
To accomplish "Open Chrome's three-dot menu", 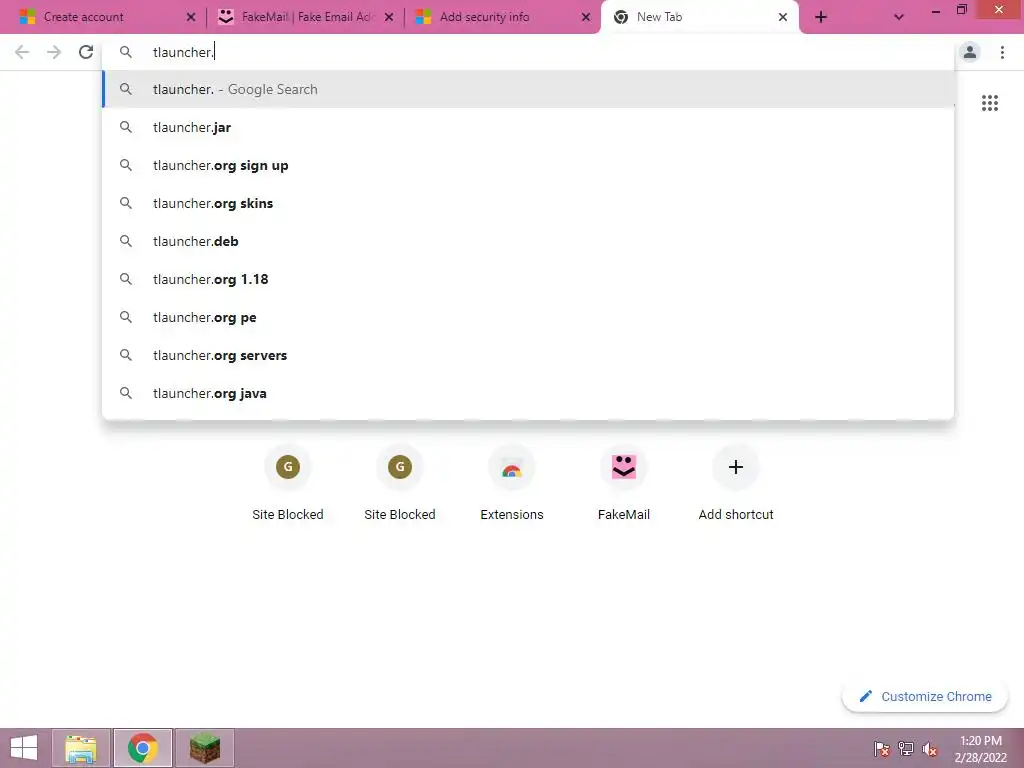I will coord(1002,52).
